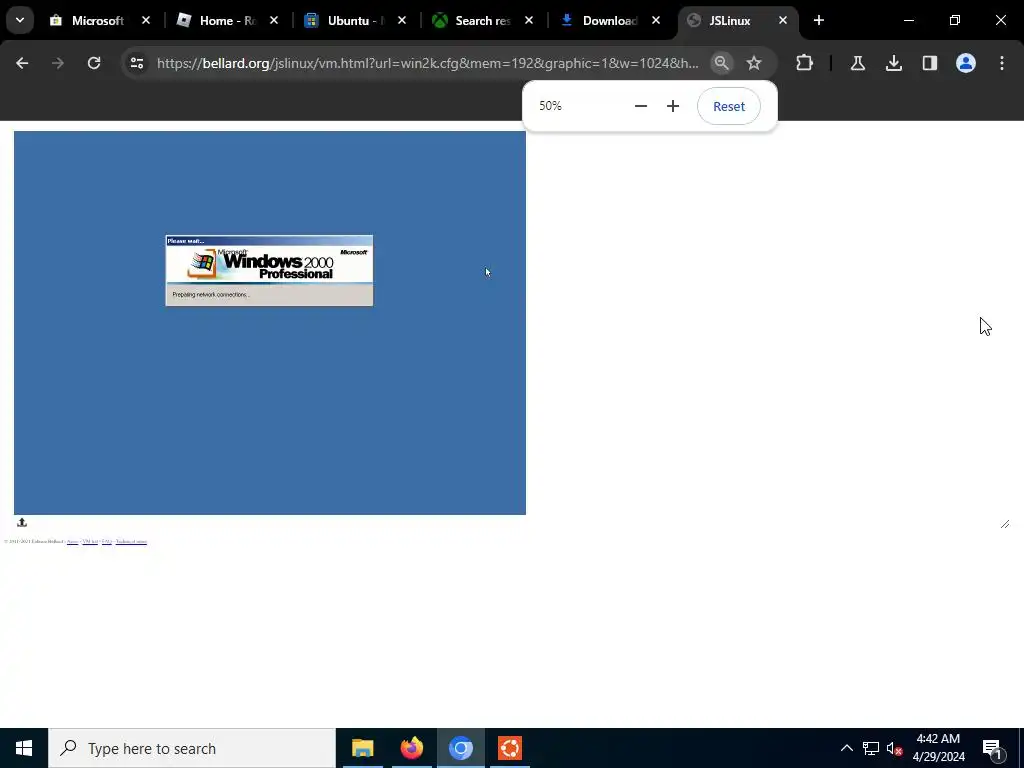Open the Technical notes footer link
The image size is (1024, 768).
131,541
